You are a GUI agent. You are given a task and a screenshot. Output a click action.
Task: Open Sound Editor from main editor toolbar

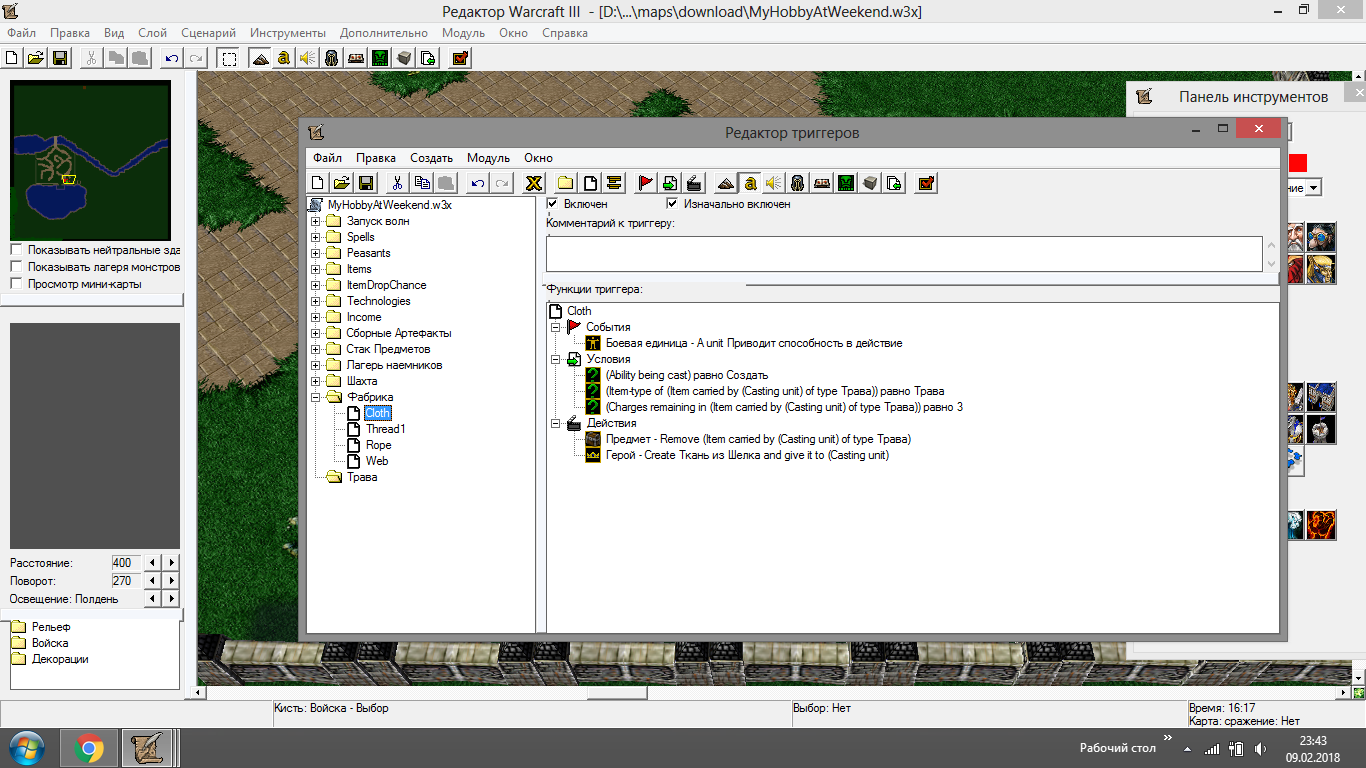(x=308, y=58)
